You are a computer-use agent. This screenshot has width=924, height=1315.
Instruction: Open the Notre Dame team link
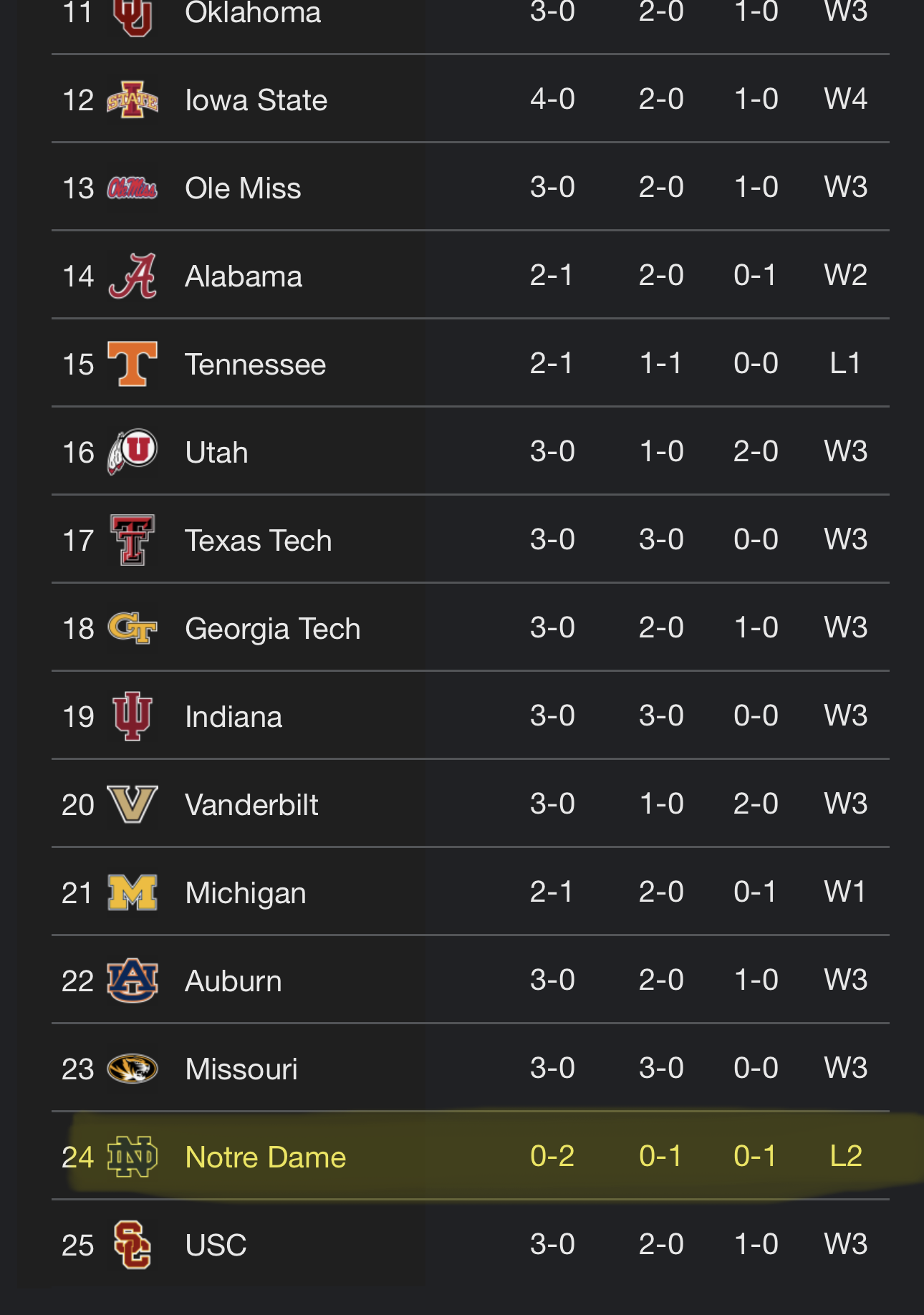(x=265, y=1157)
